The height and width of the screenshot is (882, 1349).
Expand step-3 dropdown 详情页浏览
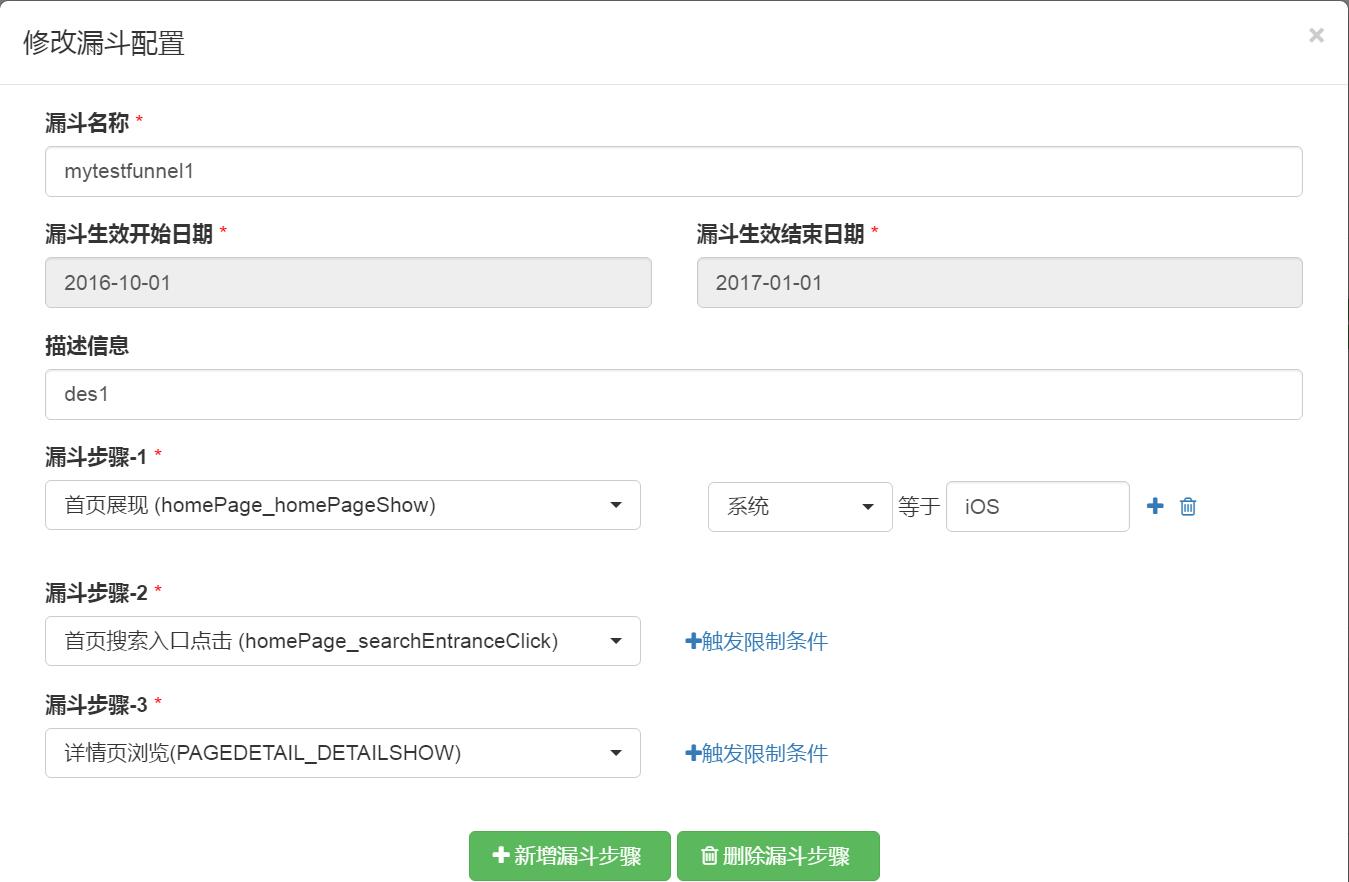[343, 753]
